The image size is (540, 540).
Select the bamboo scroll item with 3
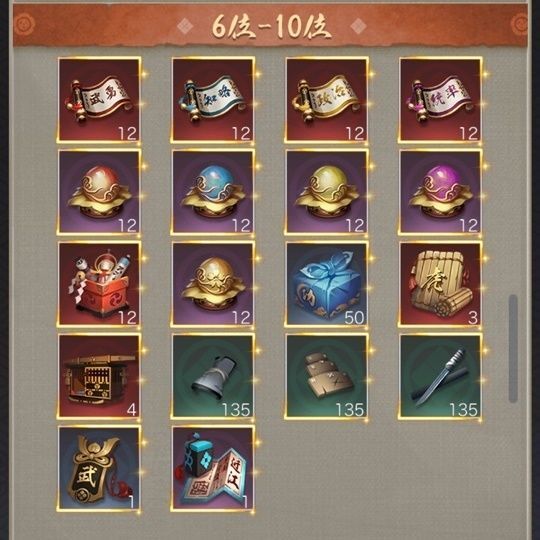(440, 284)
